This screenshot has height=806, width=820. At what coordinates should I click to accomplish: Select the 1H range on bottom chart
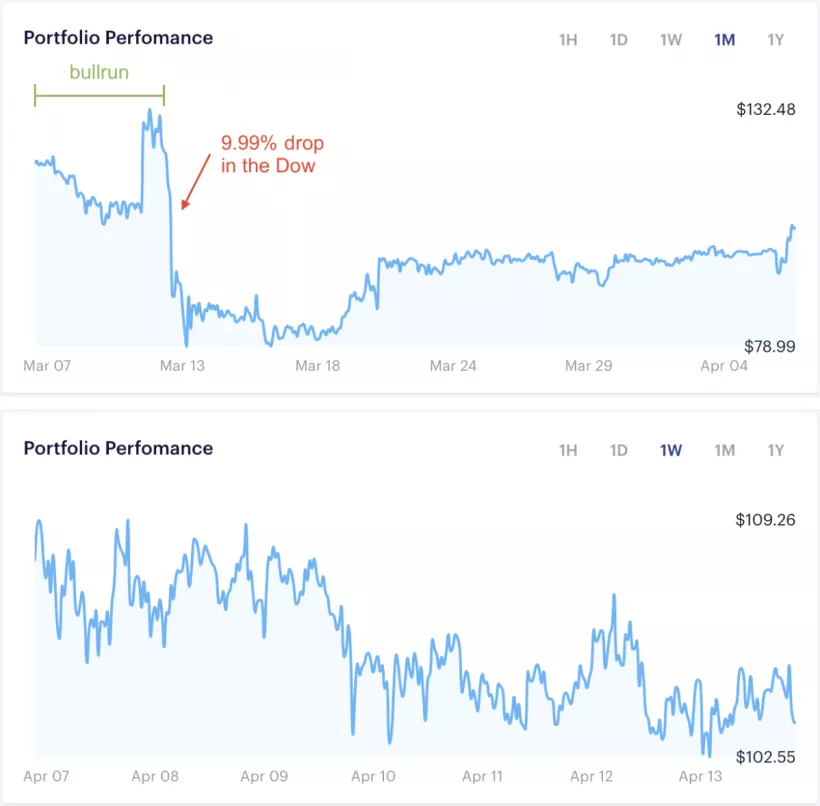[x=567, y=450]
